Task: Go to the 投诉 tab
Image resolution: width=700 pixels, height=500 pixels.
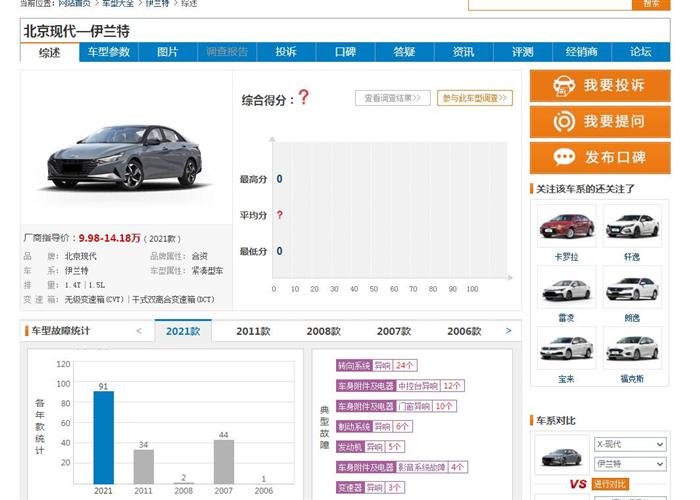Action: click(286, 52)
